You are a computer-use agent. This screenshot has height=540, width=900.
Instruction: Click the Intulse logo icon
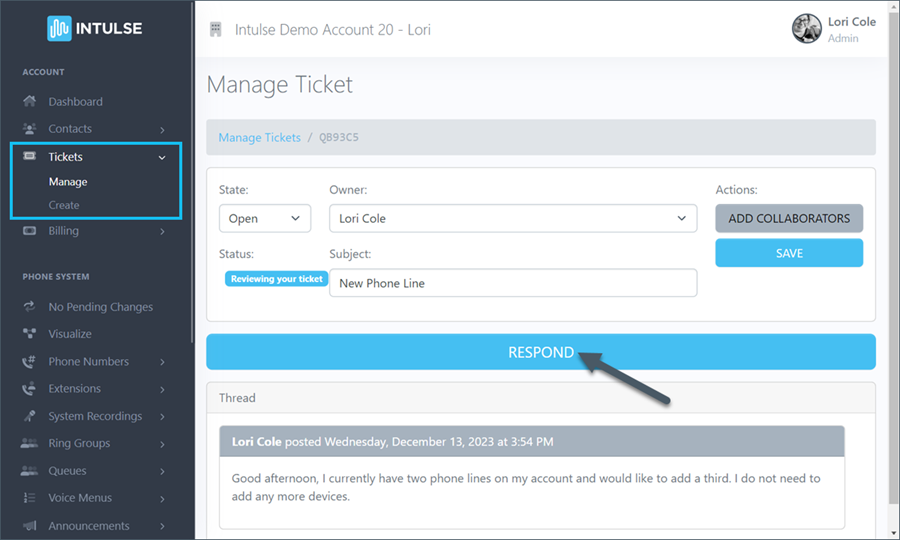[x=59, y=28]
